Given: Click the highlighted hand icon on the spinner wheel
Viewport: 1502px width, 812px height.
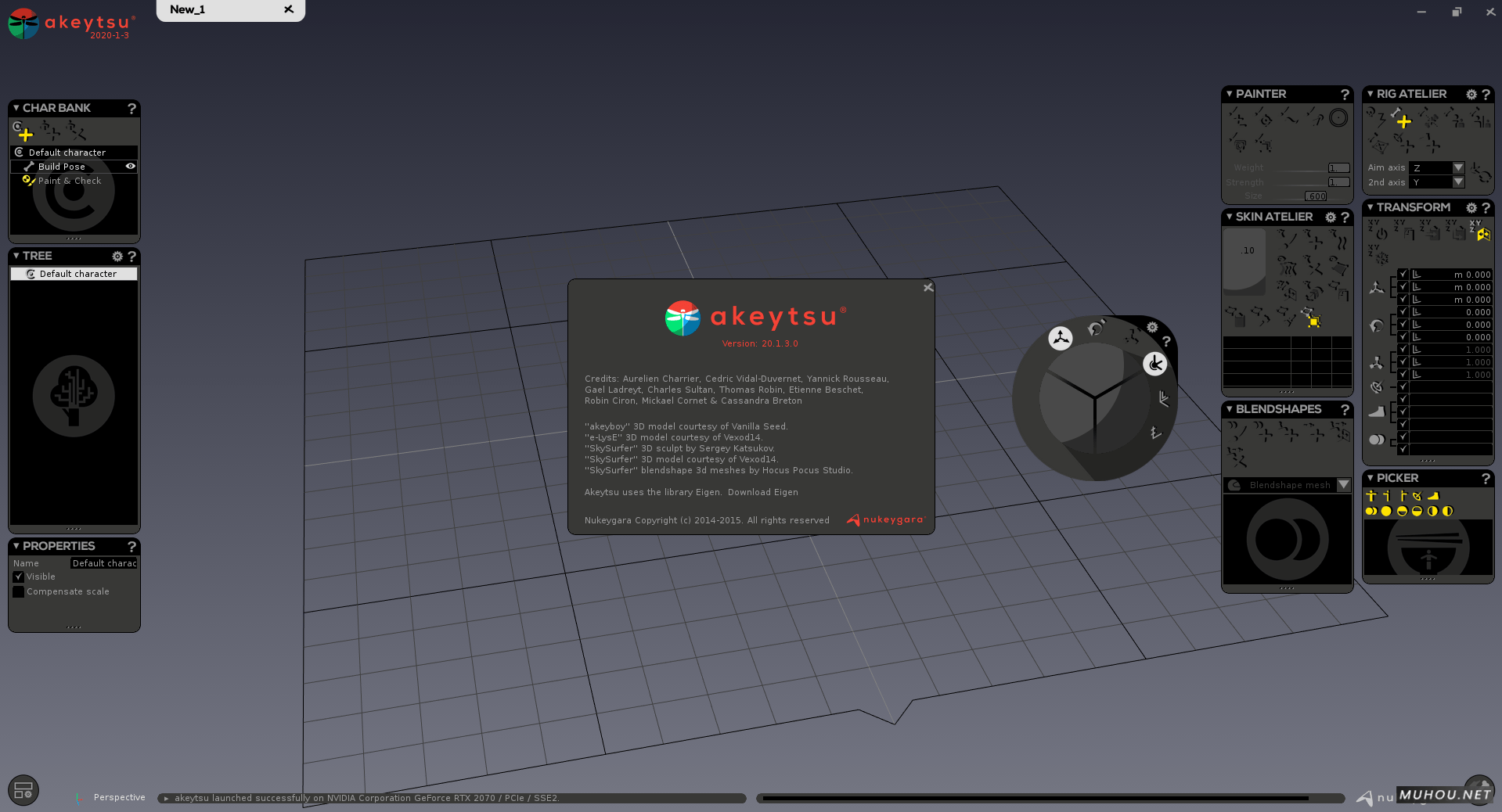Looking at the screenshot, I should [x=1155, y=364].
